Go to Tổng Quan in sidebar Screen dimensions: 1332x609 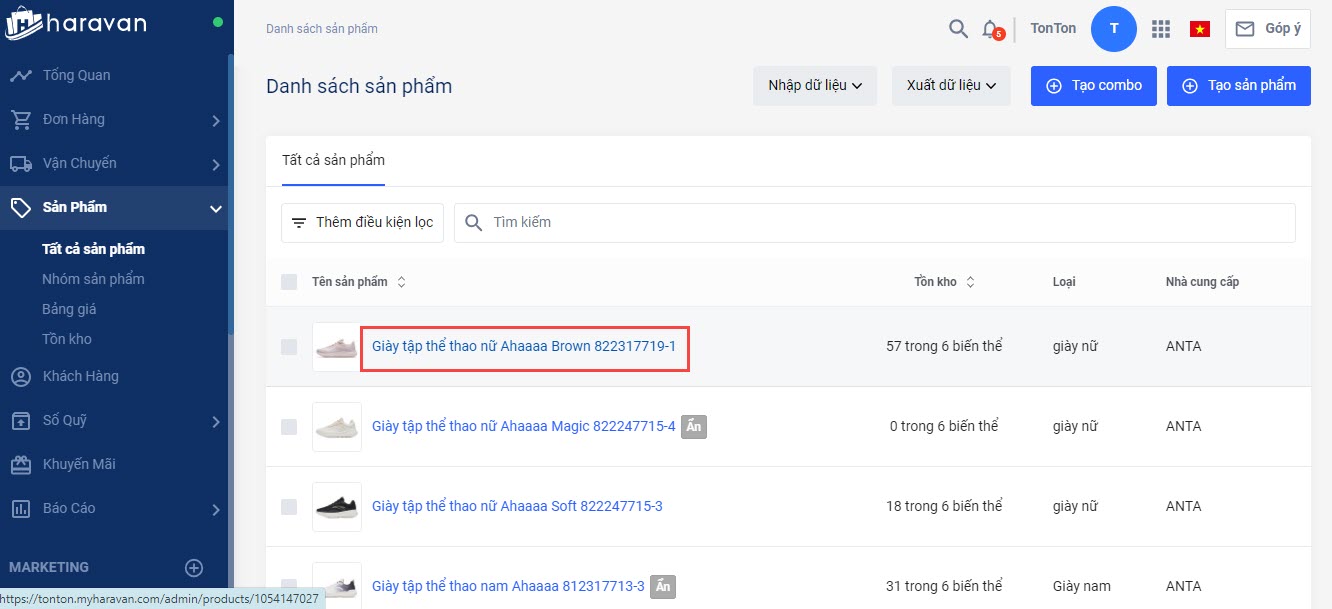(76, 75)
